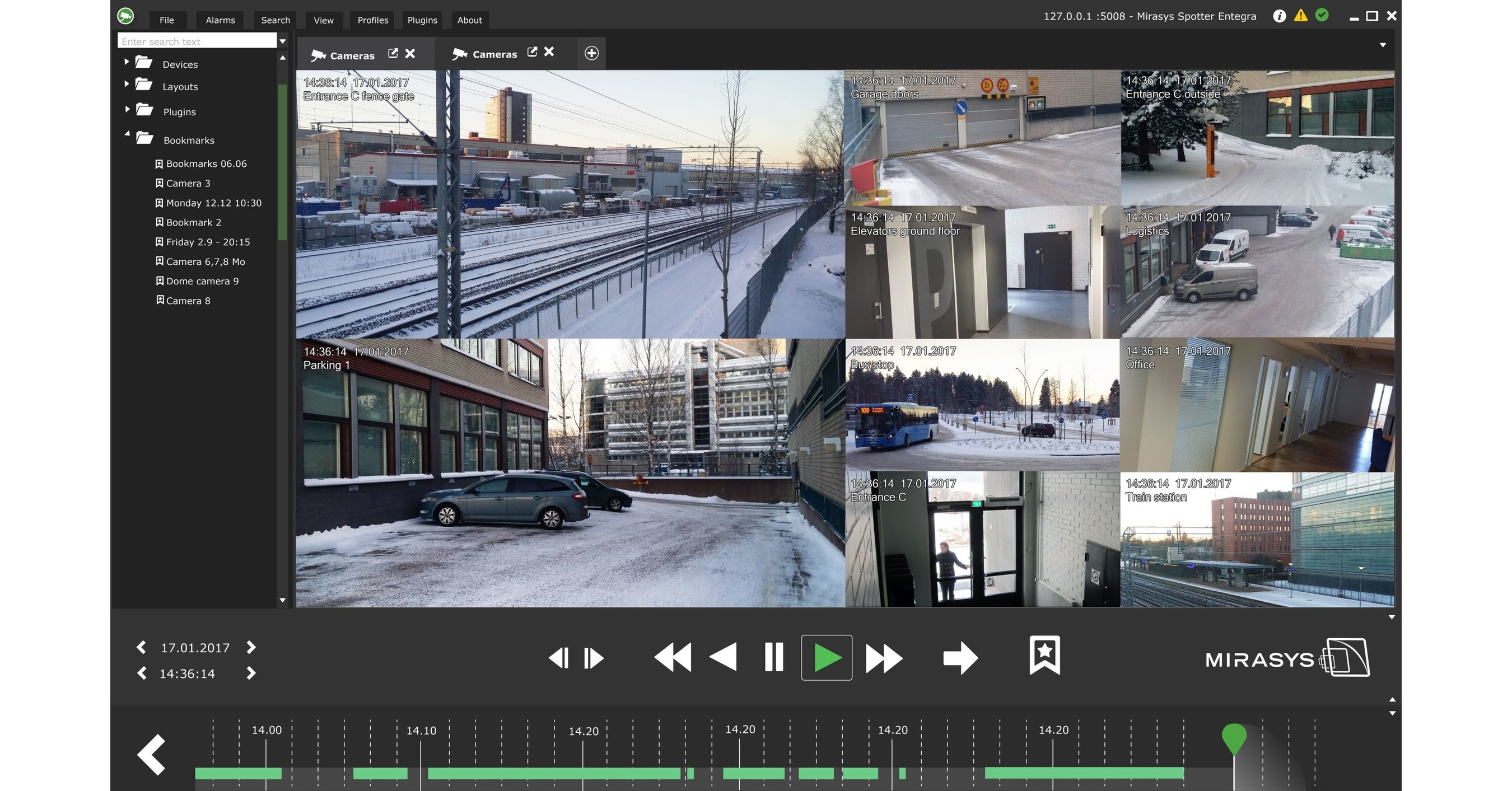This screenshot has height=791, width=1512.
Task: Step to the next date with the arrow
Action: click(x=251, y=647)
